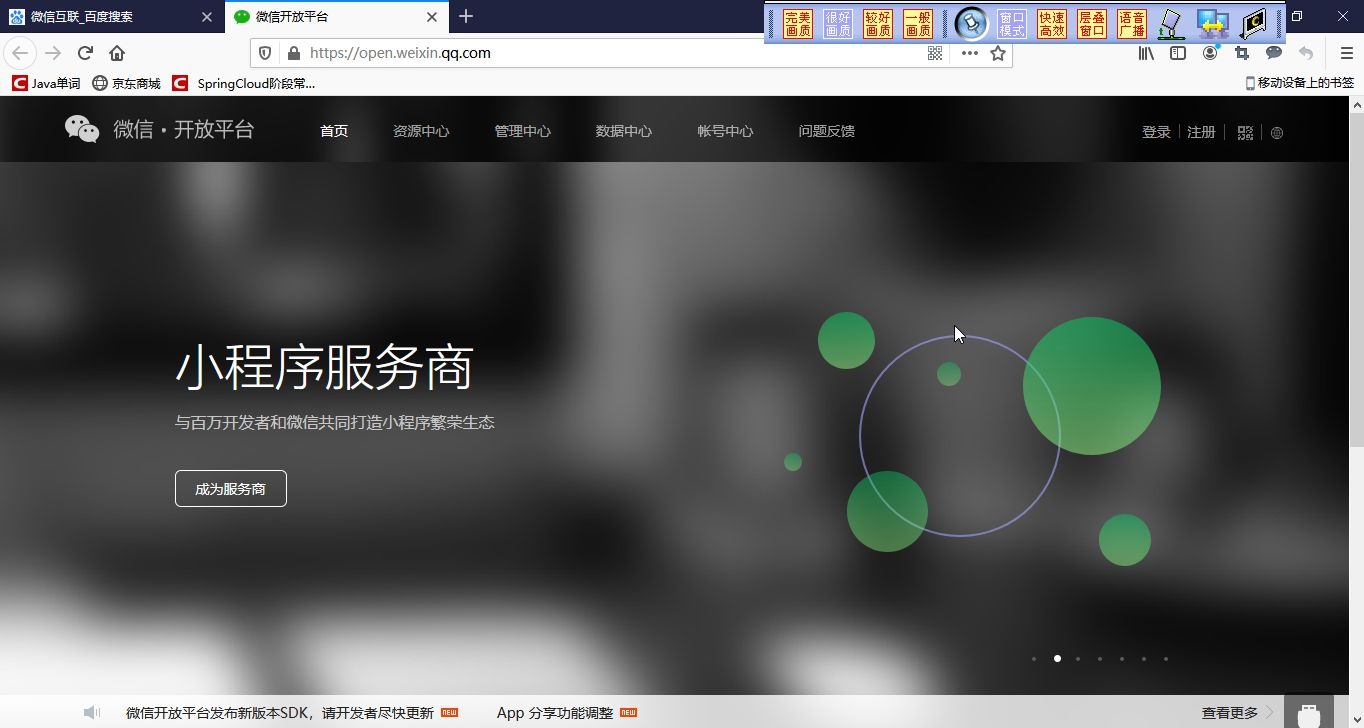Screen dimensions: 1364x728
Task: Click the pushpin icon in floating toolbar
Action: [971, 23]
